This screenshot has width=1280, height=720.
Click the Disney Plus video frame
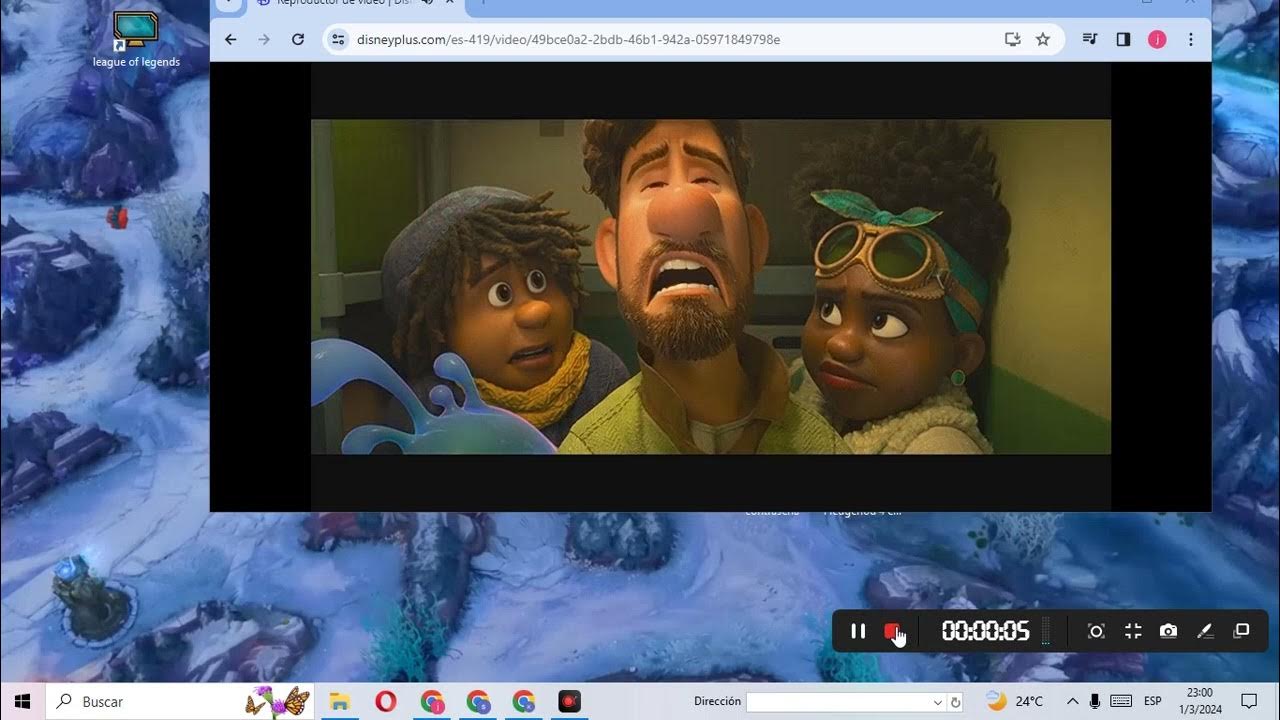coord(710,287)
